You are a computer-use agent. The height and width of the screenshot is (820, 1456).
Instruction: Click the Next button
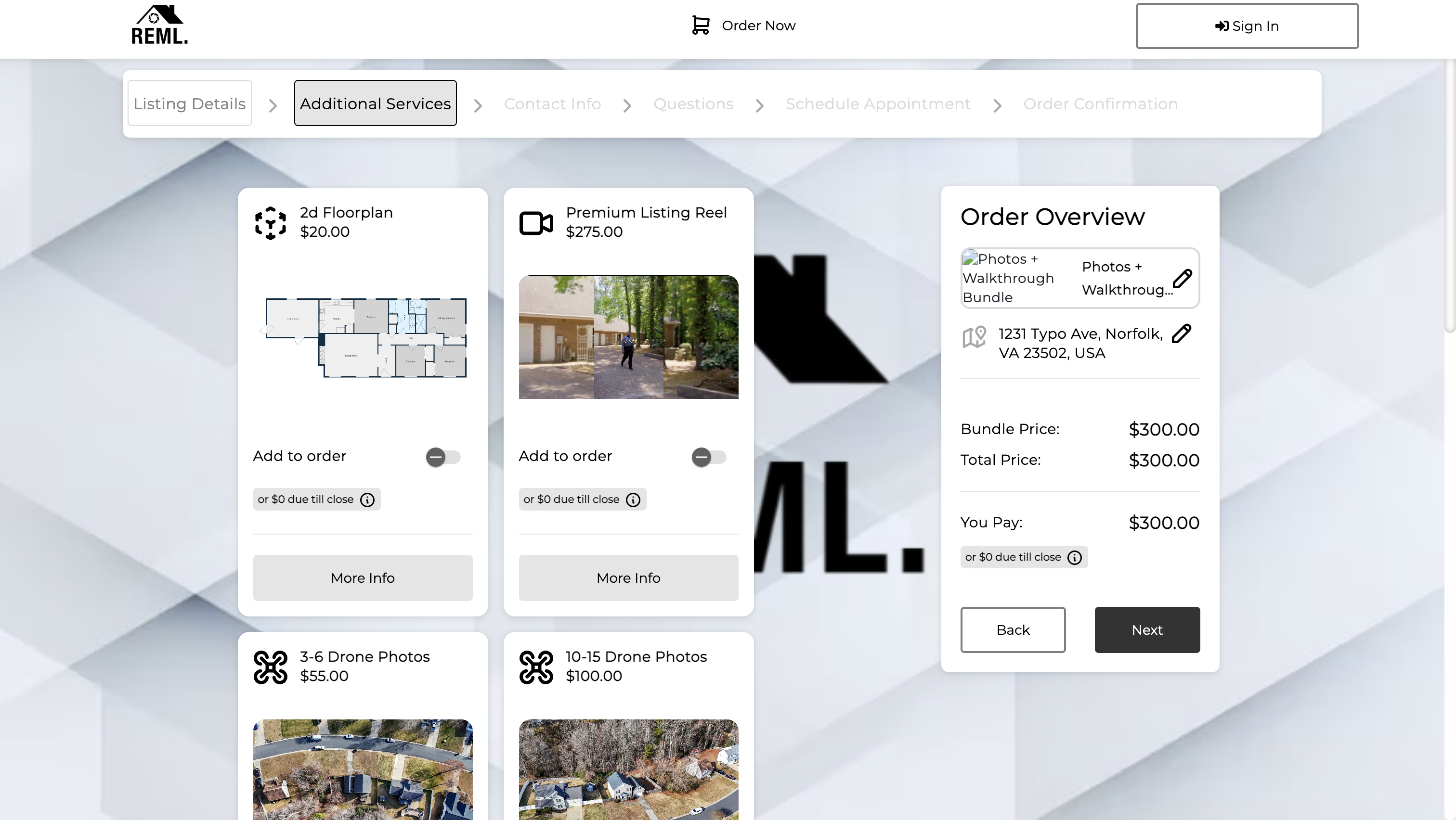[x=1147, y=630]
